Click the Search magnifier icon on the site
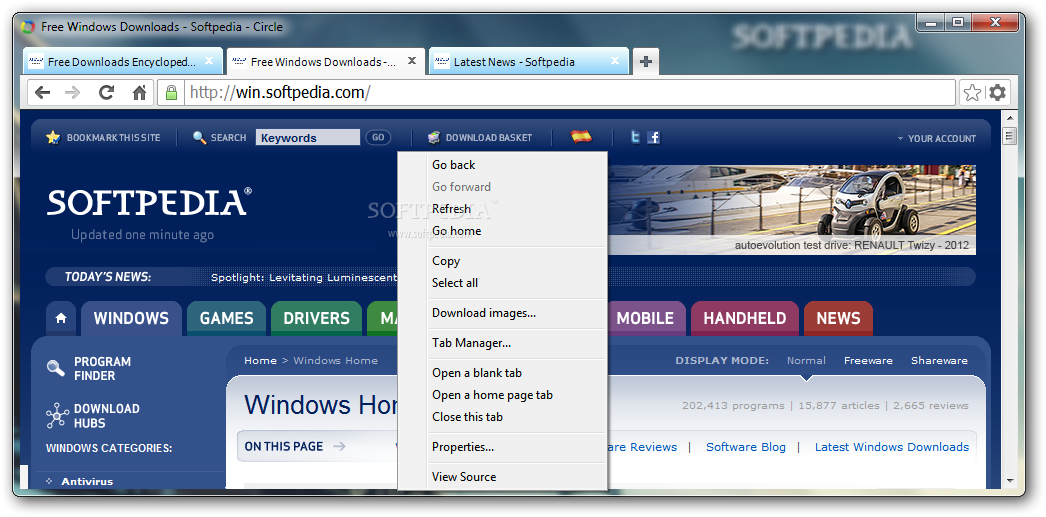This screenshot has height=517, width=1046. [x=199, y=137]
